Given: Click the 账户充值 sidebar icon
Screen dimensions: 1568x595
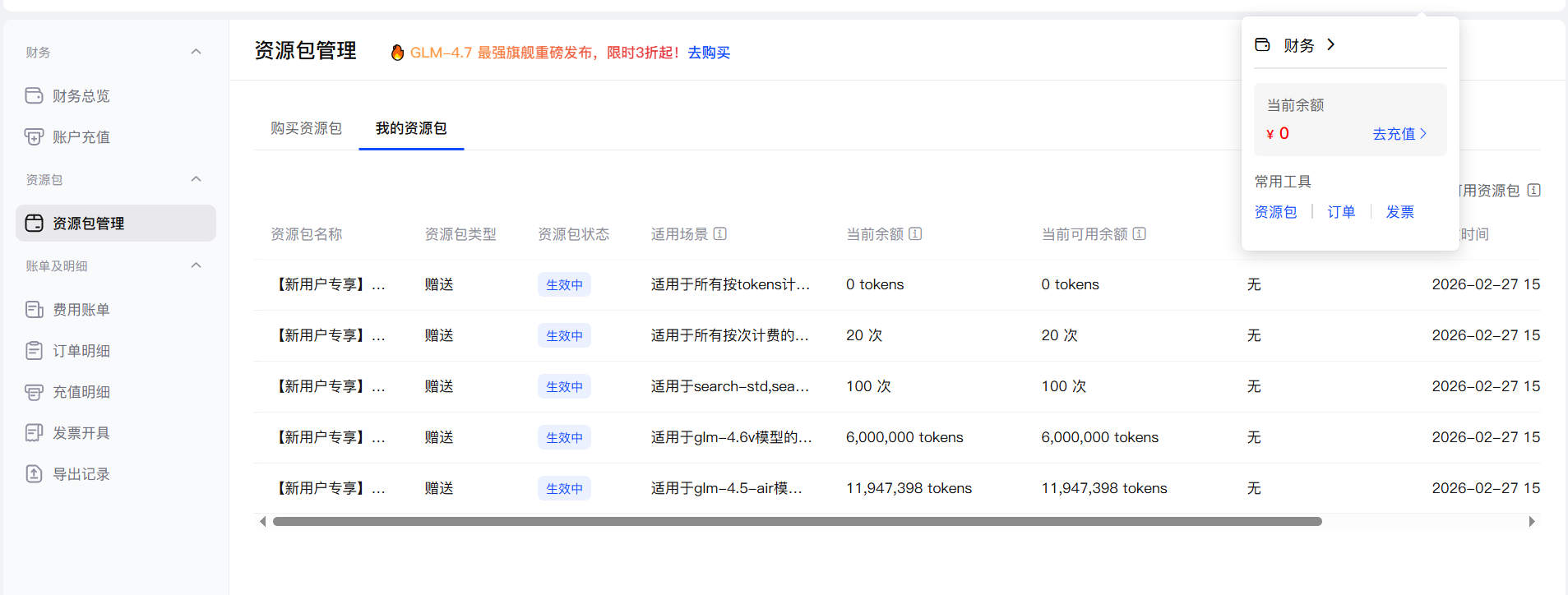Looking at the screenshot, I should pos(34,137).
